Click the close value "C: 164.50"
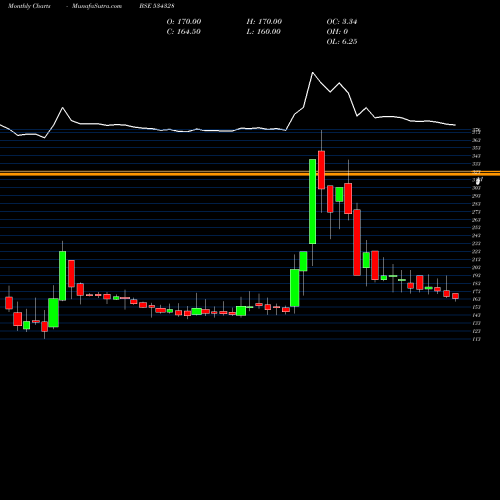This screenshot has height=500, width=500. 183,32
